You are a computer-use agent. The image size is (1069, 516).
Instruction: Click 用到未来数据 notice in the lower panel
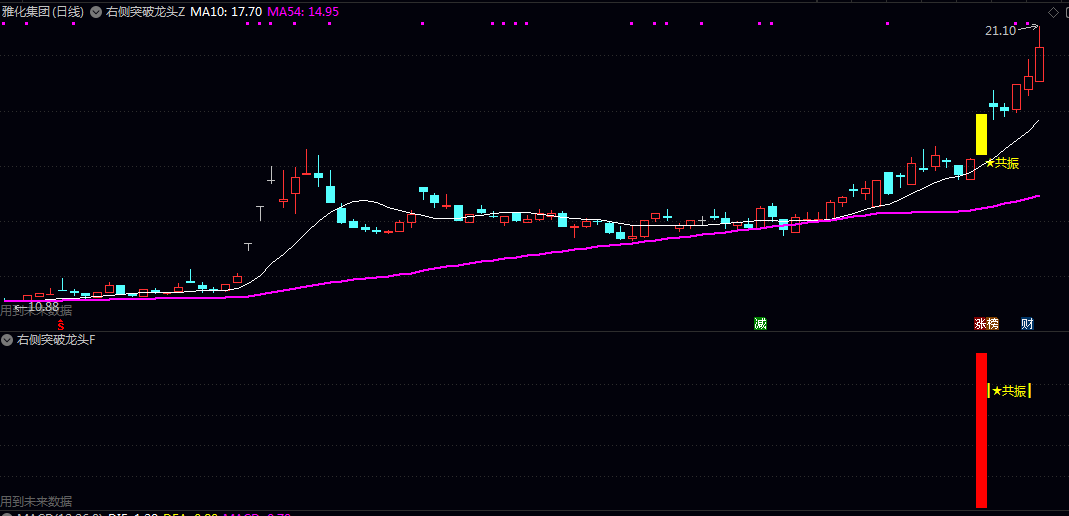[x=36, y=502]
